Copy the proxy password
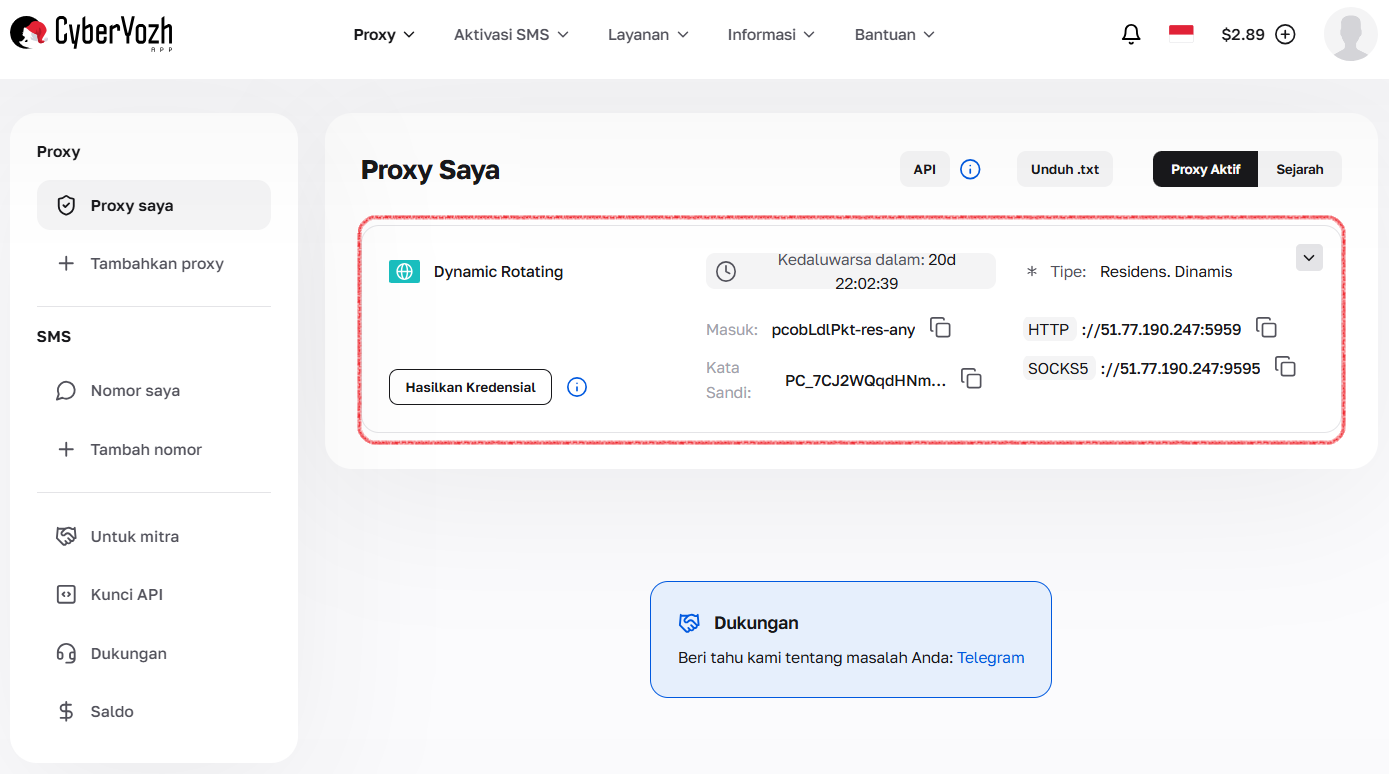 [971, 378]
